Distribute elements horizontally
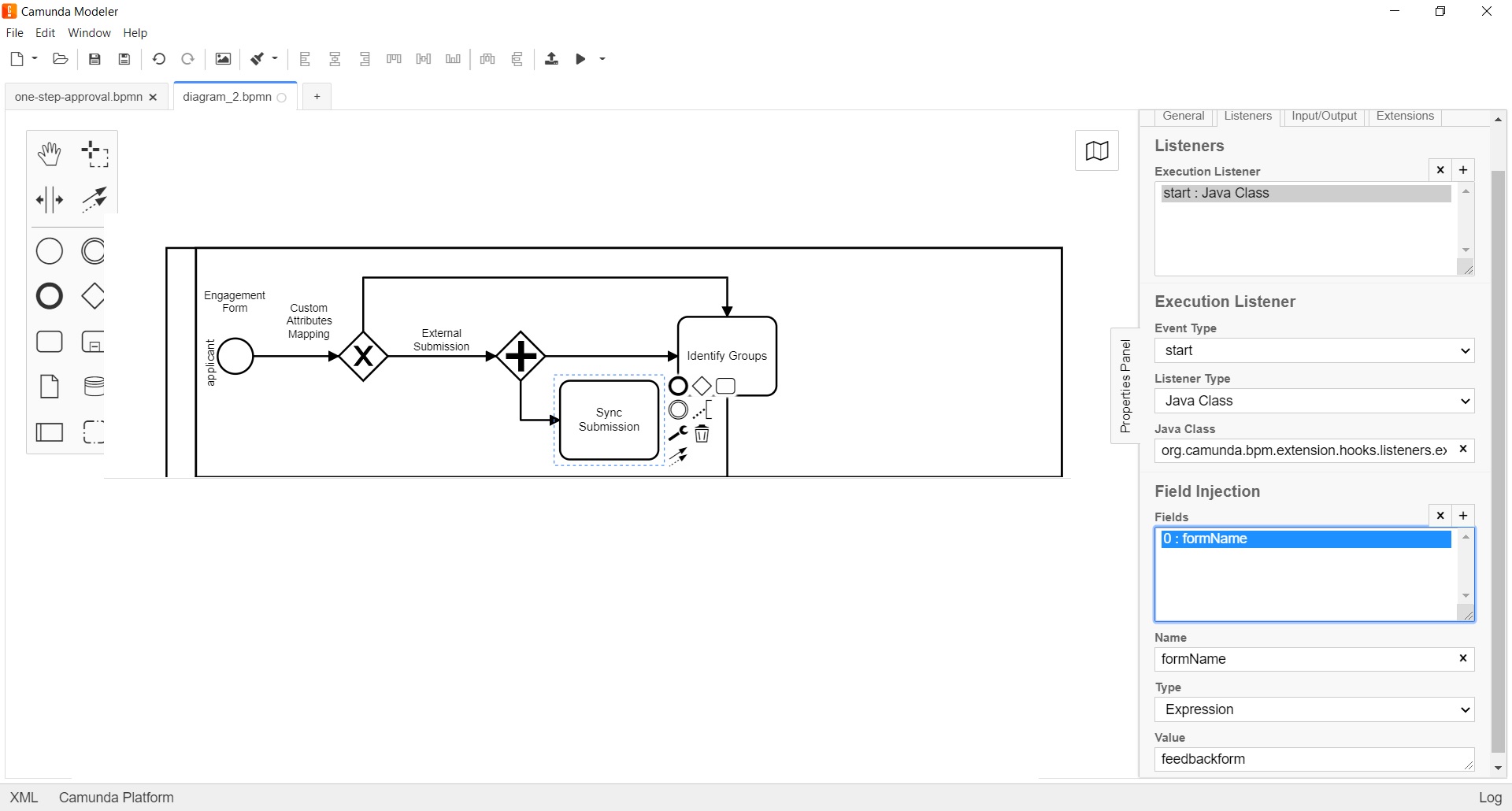Screen dimensions: 1512x811 pyautogui.click(x=487, y=59)
